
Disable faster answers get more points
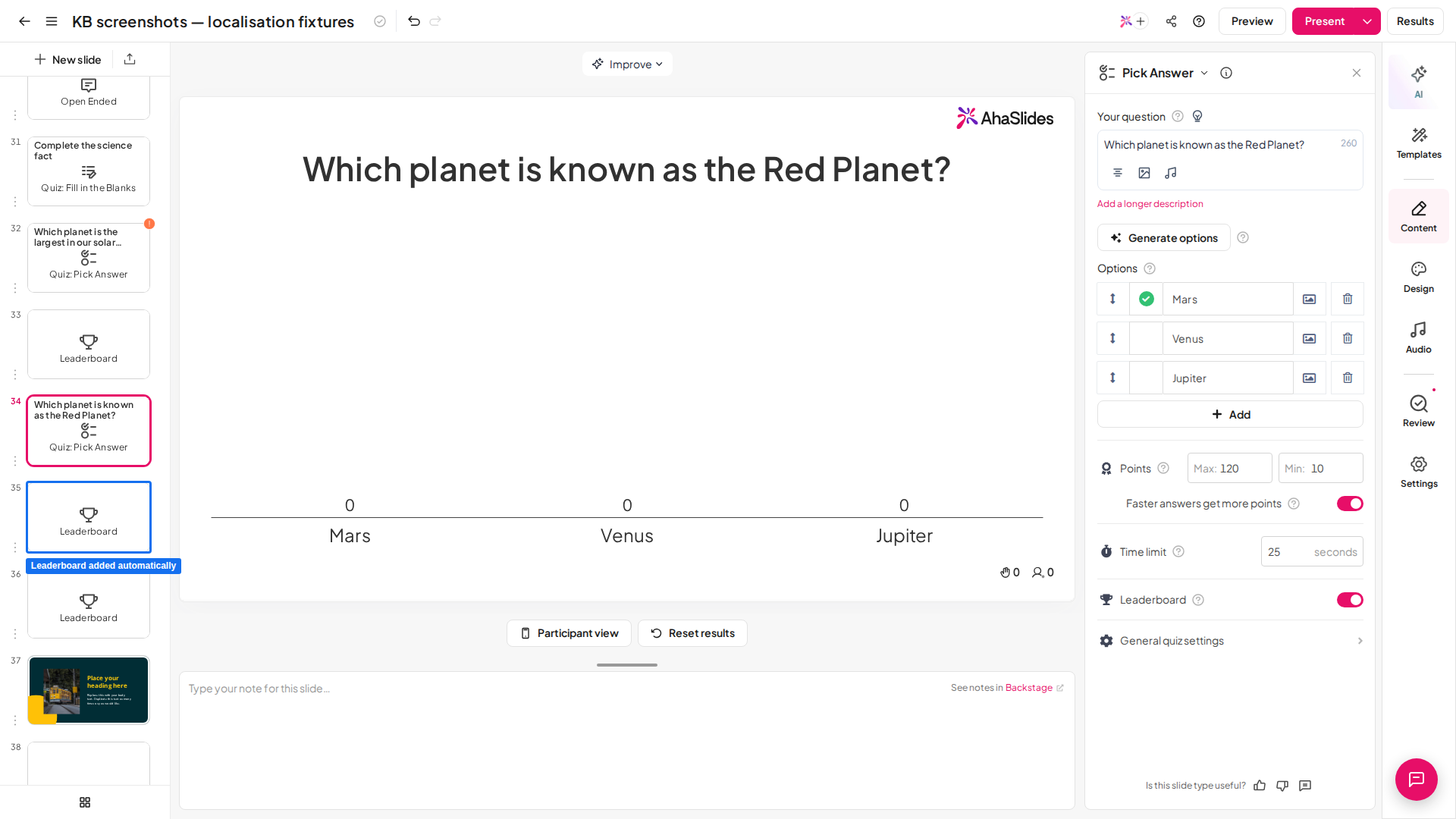[1350, 504]
